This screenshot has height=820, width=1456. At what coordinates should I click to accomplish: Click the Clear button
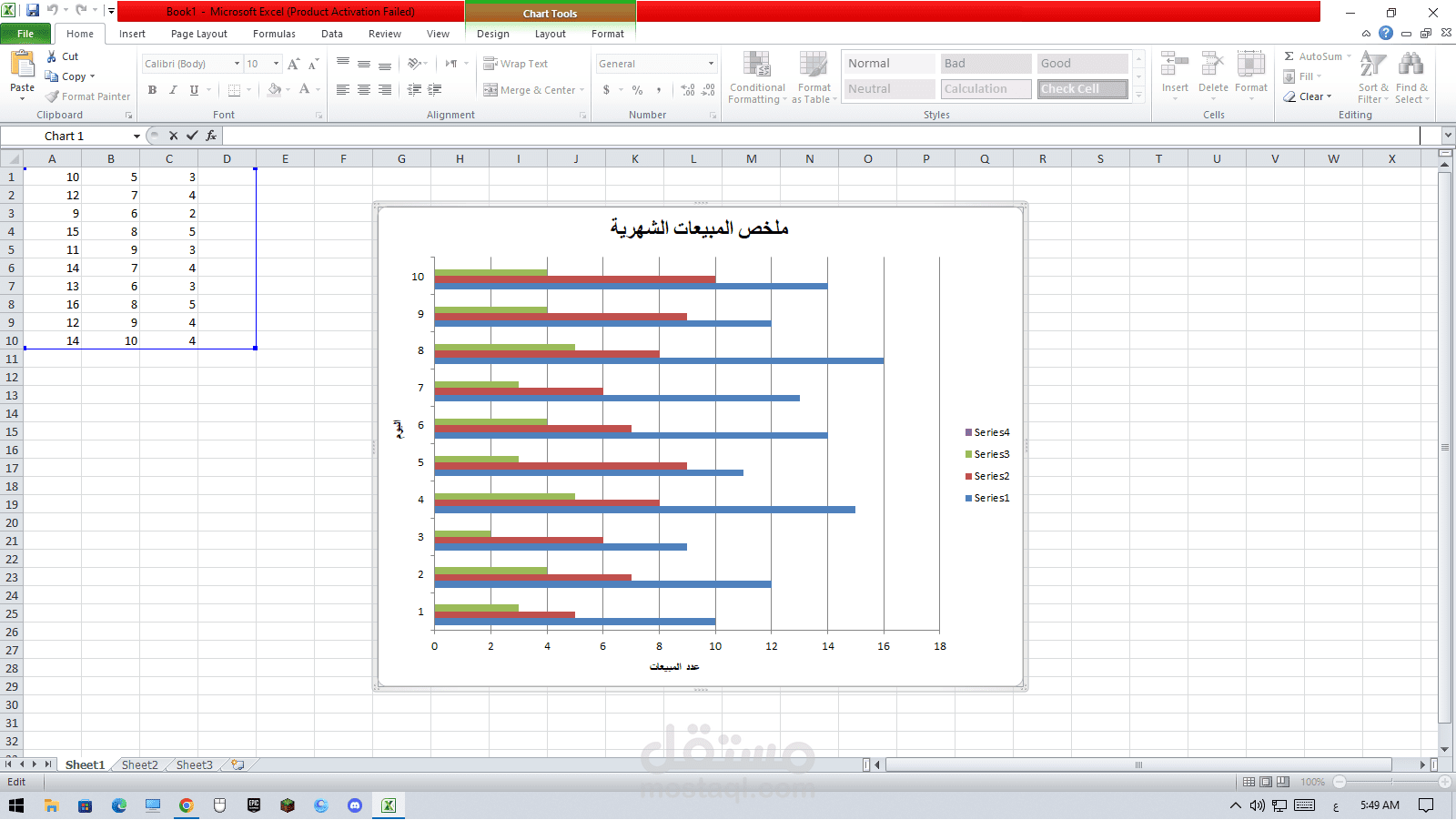pyautogui.click(x=1308, y=96)
